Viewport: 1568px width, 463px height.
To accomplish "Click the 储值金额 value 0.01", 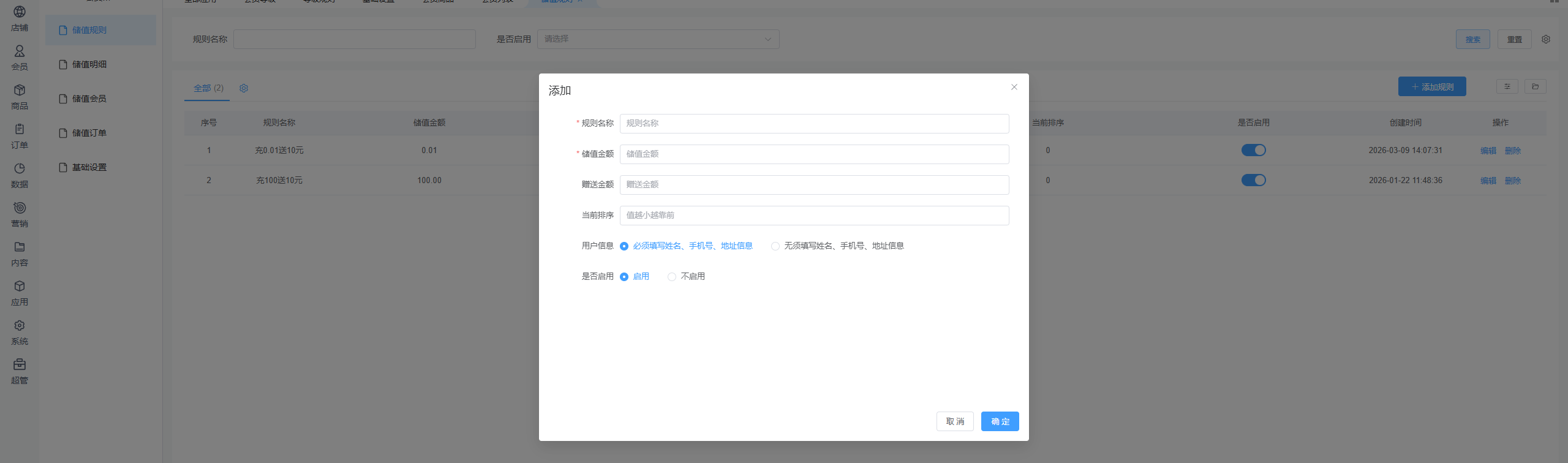I will pos(429,151).
